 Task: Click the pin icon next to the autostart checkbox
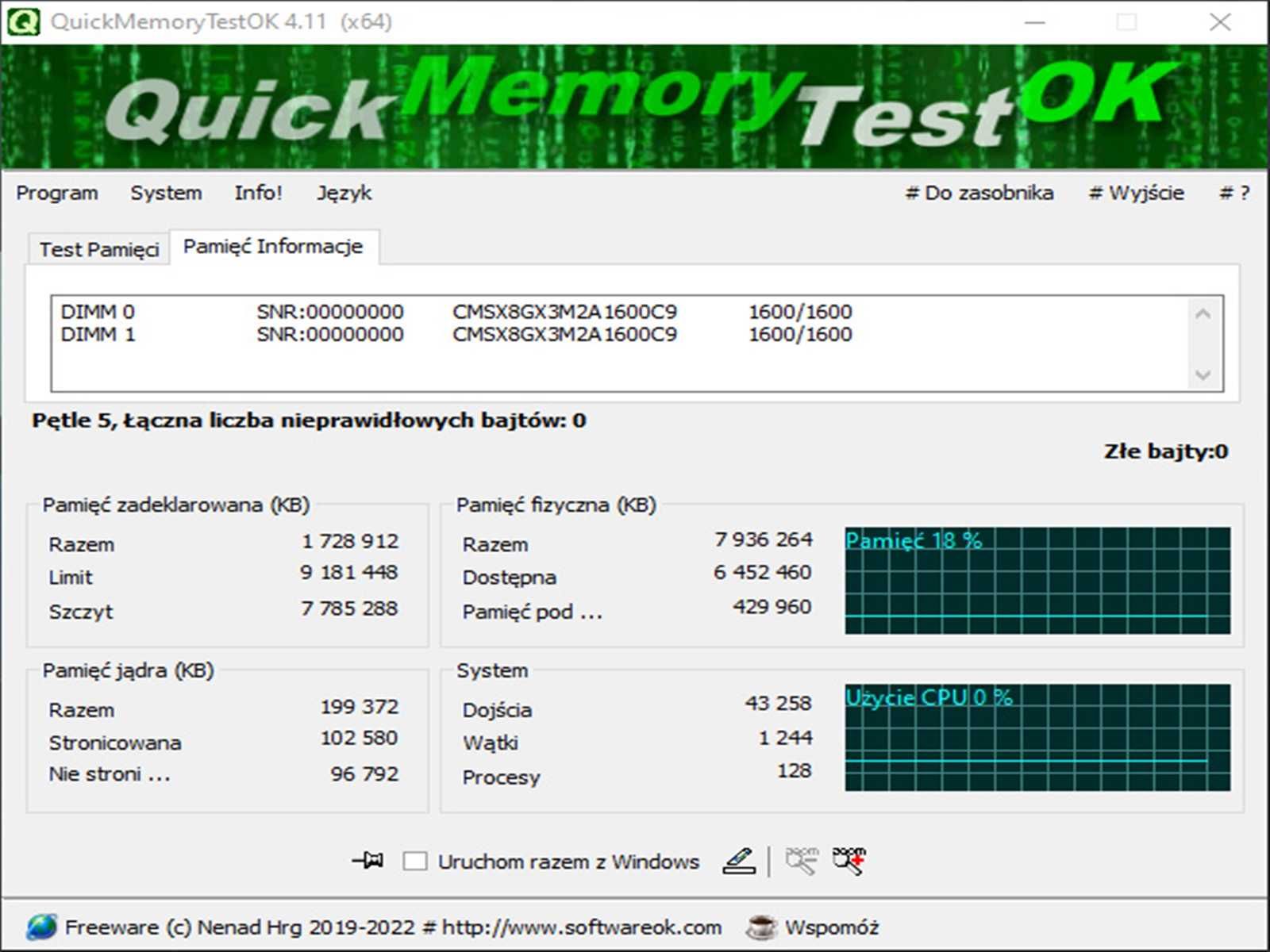368,860
